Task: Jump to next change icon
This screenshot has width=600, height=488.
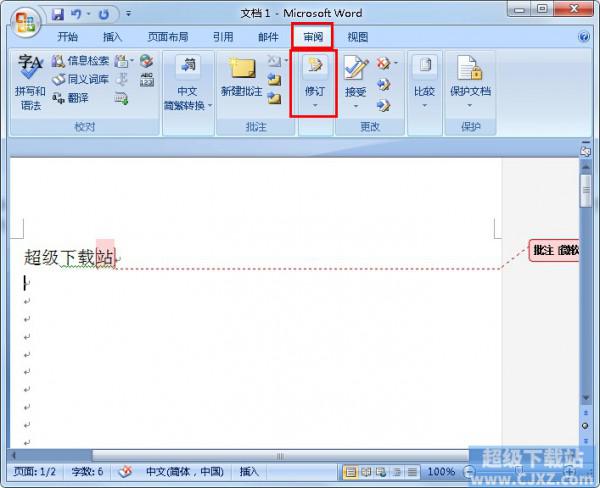Action: click(383, 105)
